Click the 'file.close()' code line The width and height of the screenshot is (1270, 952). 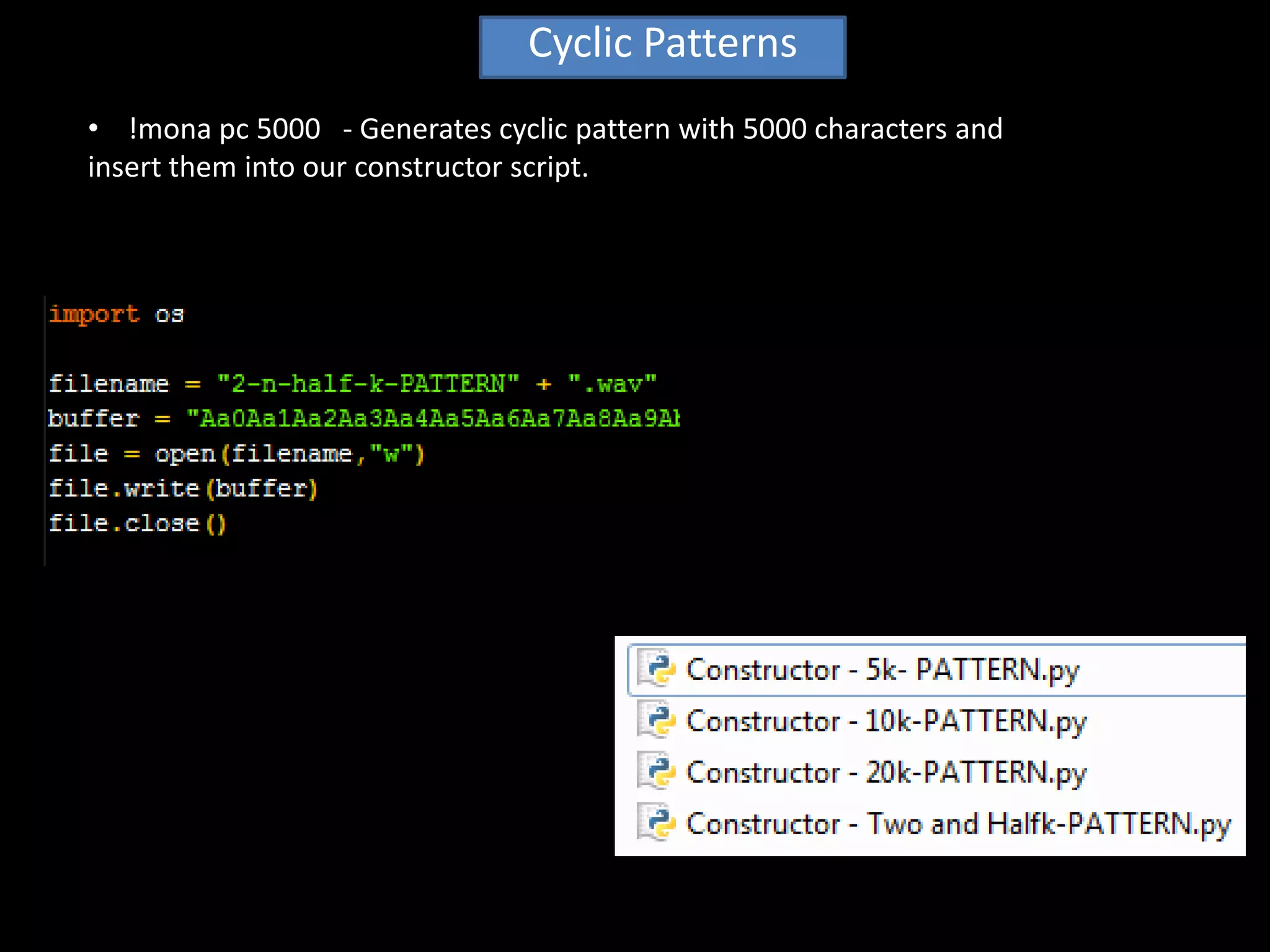pos(138,523)
